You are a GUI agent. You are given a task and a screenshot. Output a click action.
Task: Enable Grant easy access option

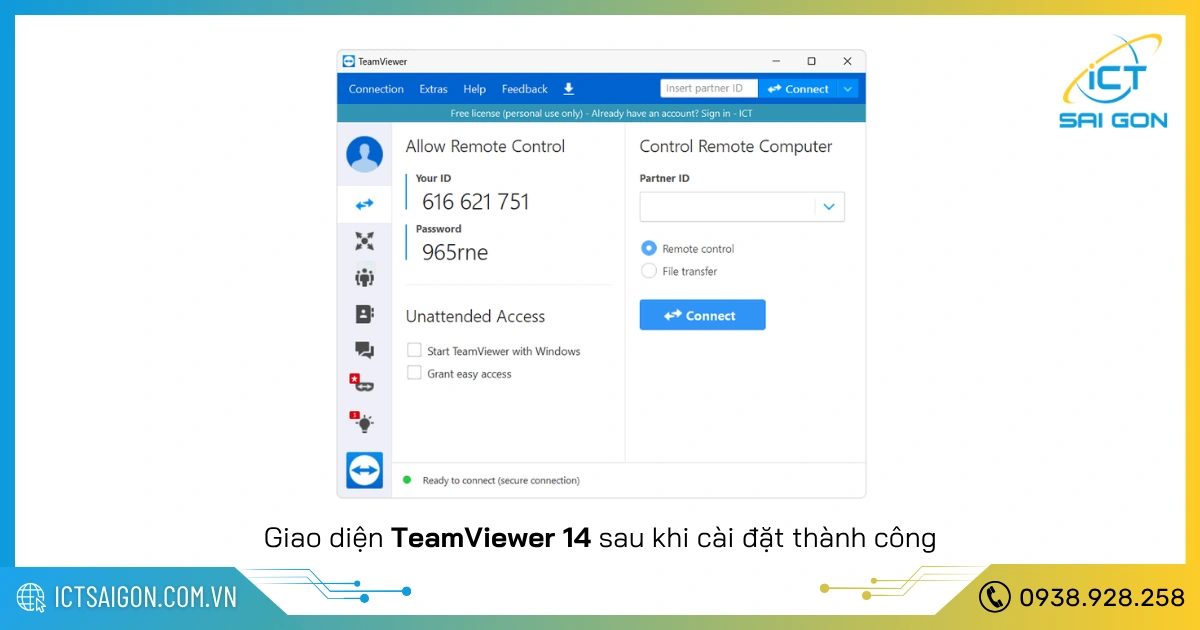coord(413,373)
